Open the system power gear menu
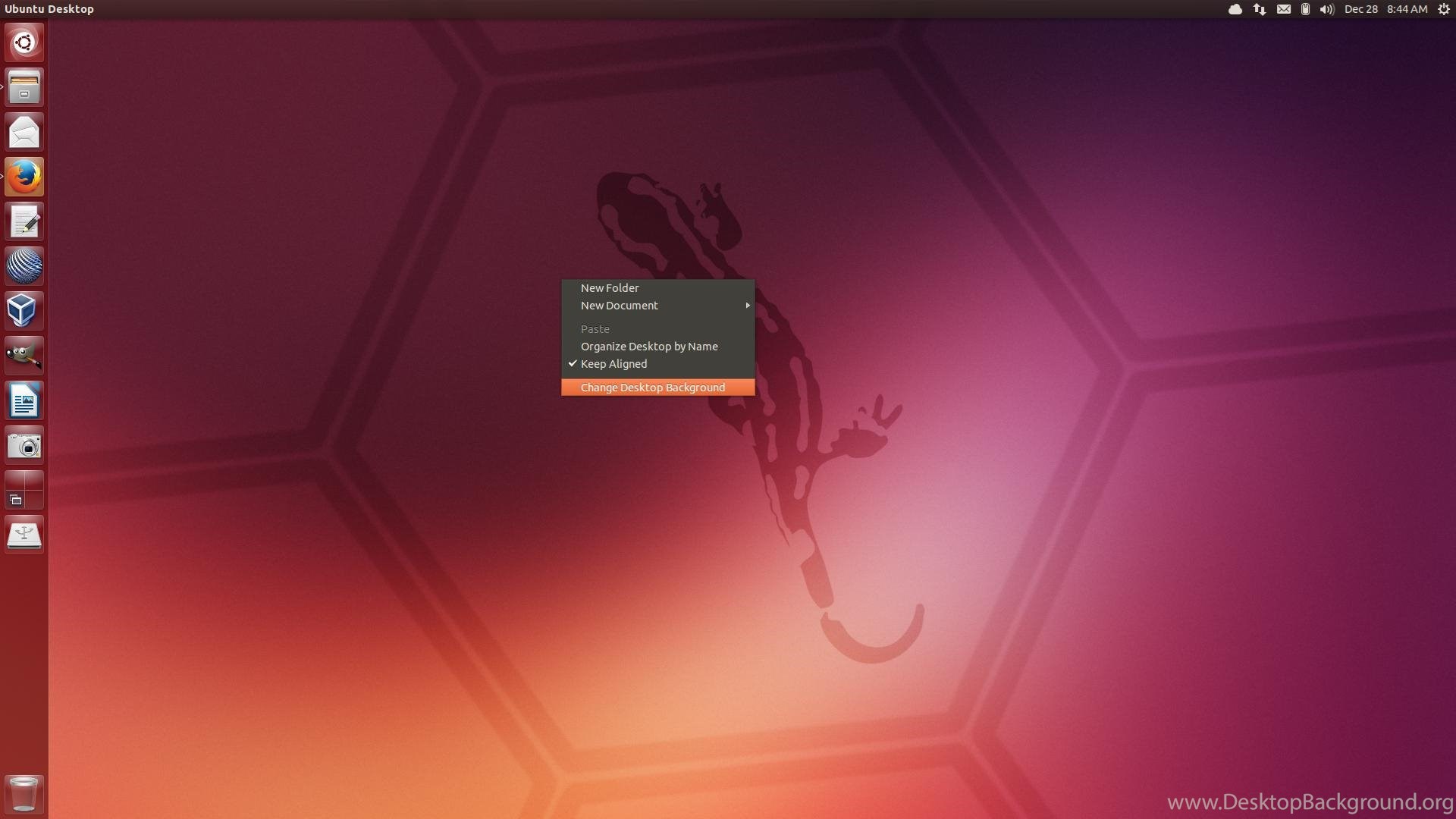1456x819 pixels. tap(1444, 9)
